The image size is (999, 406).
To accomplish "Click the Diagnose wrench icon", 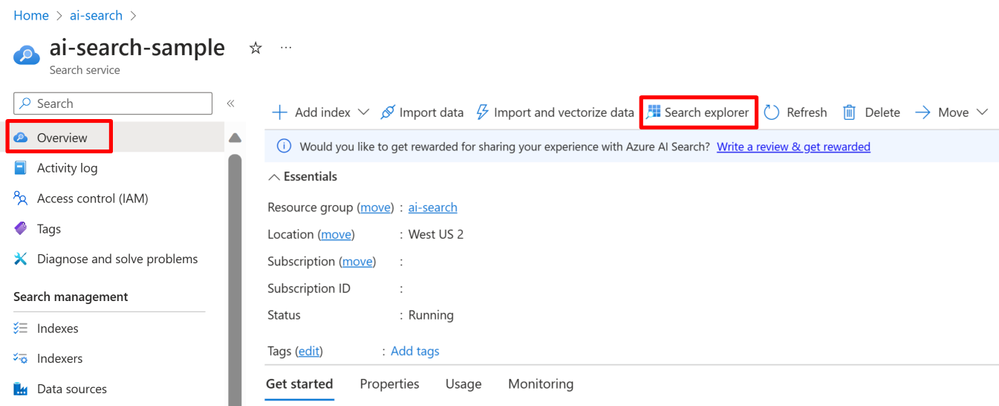I will pos(21,259).
